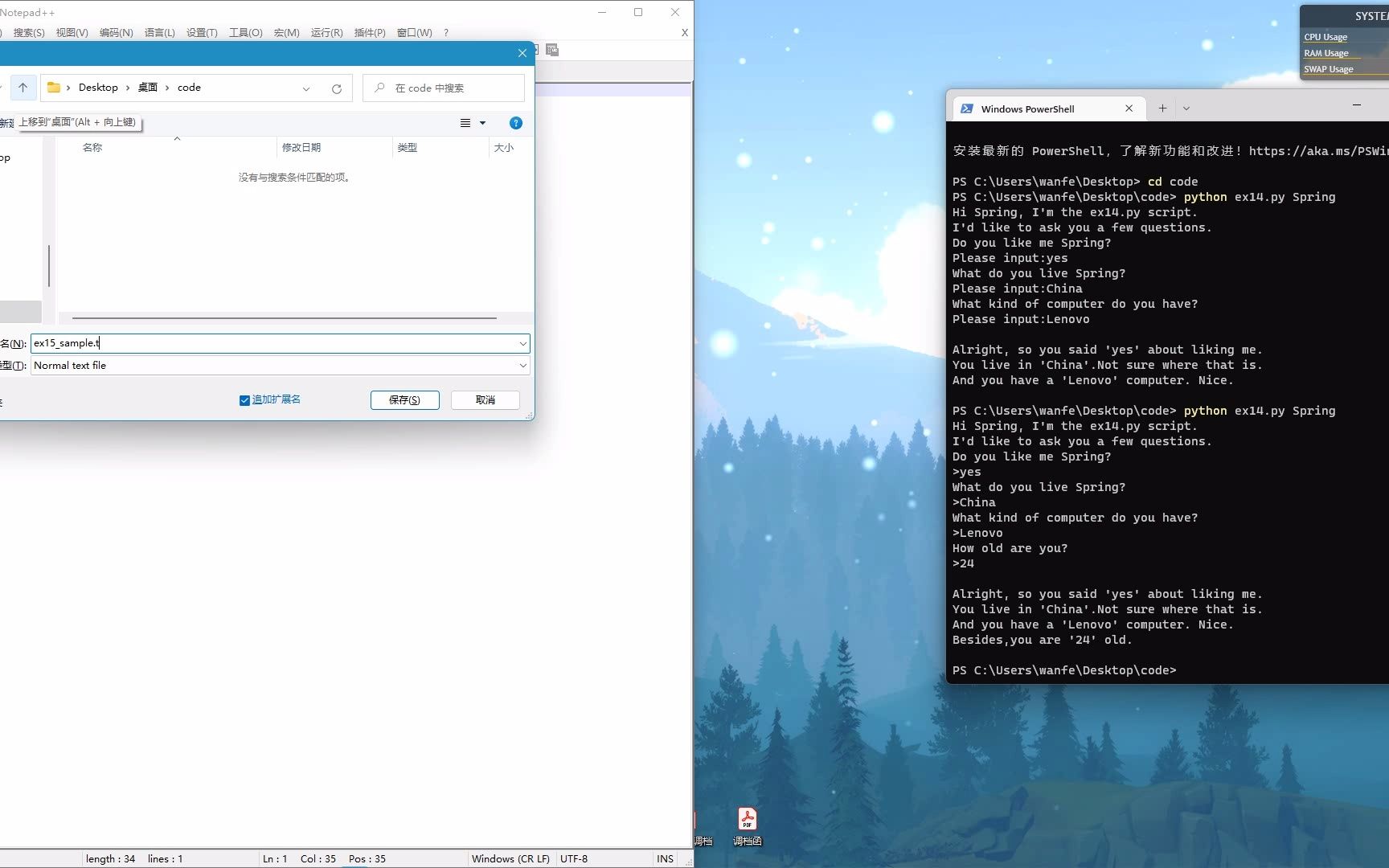The width and height of the screenshot is (1389, 868).
Task: Open the 窗口(W) menu
Action: (x=415, y=33)
